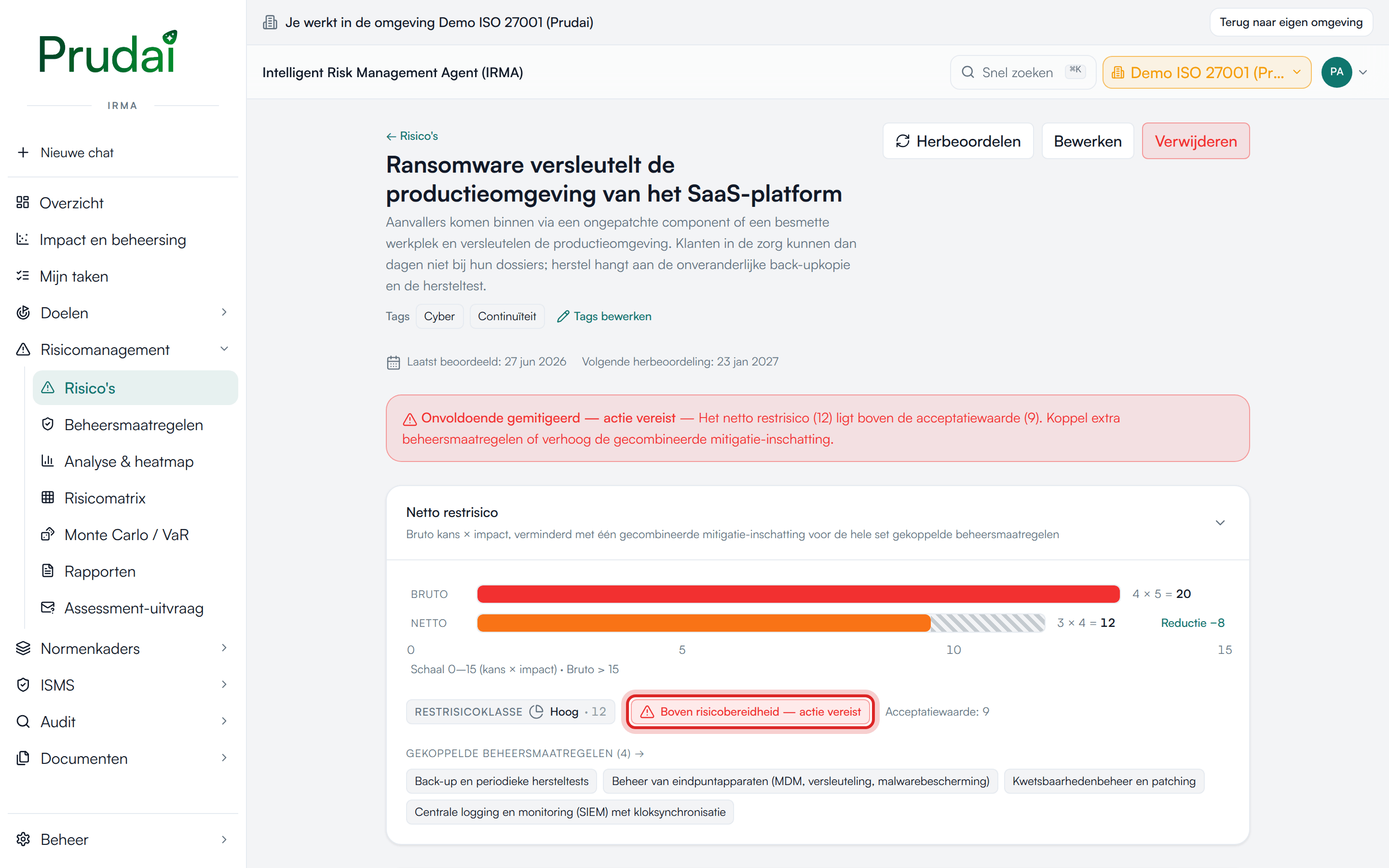The height and width of the screenshot is (868, 1389).
Task: Click the Cyber tag
Action: (439, 316)
